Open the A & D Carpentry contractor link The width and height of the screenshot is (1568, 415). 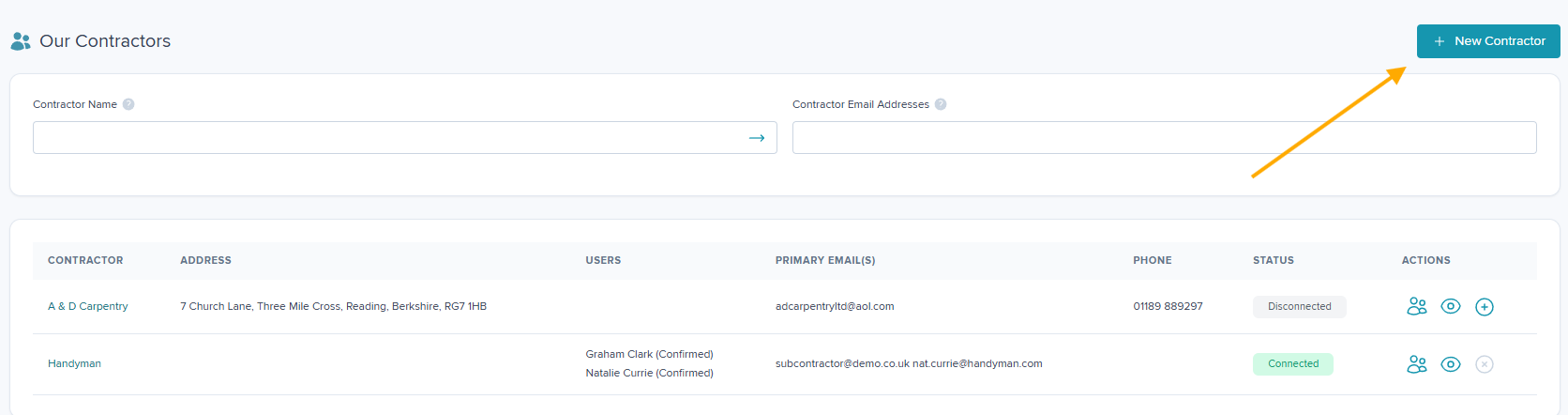88,306
